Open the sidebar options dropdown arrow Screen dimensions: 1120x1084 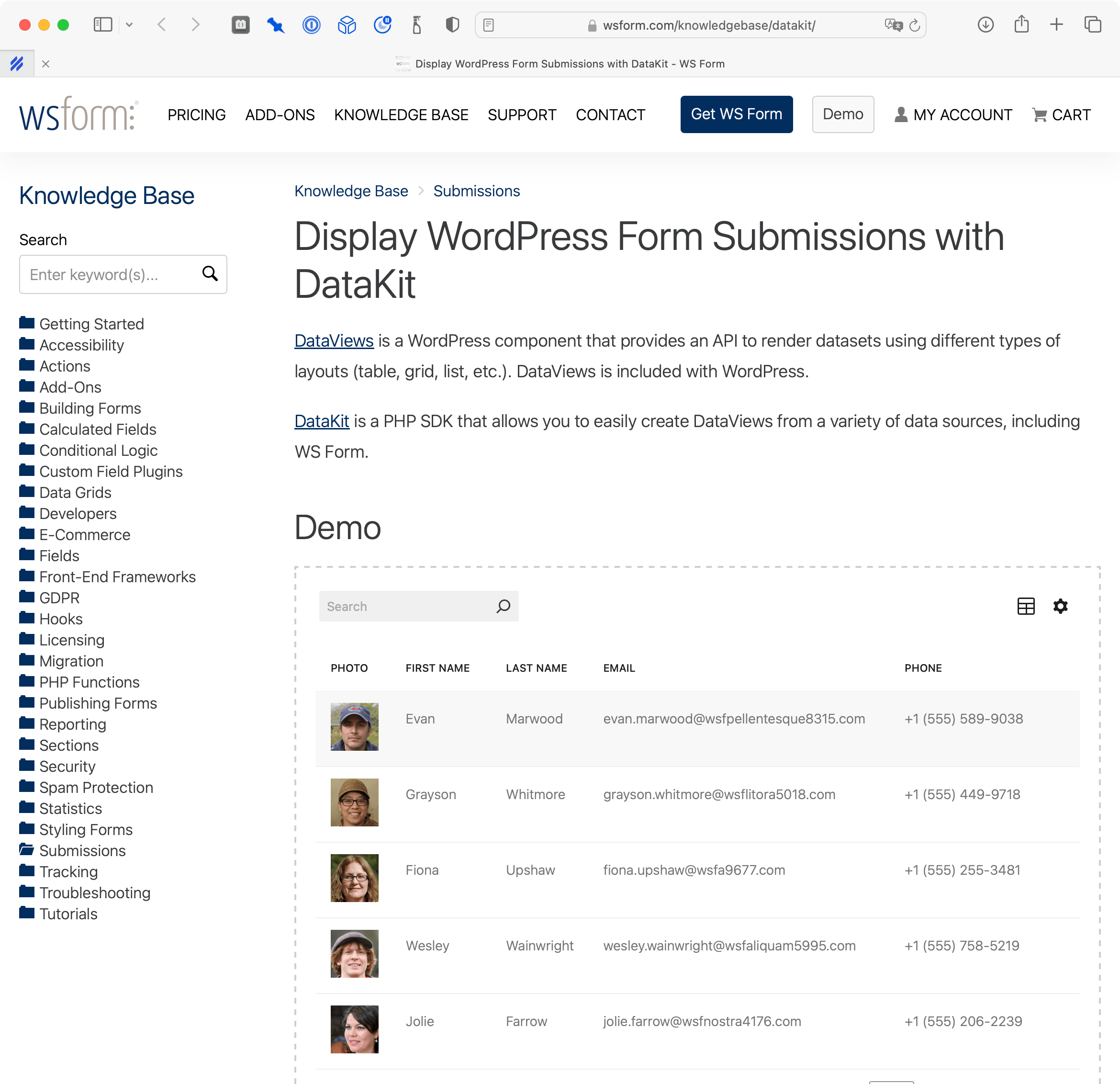[129, 24]
